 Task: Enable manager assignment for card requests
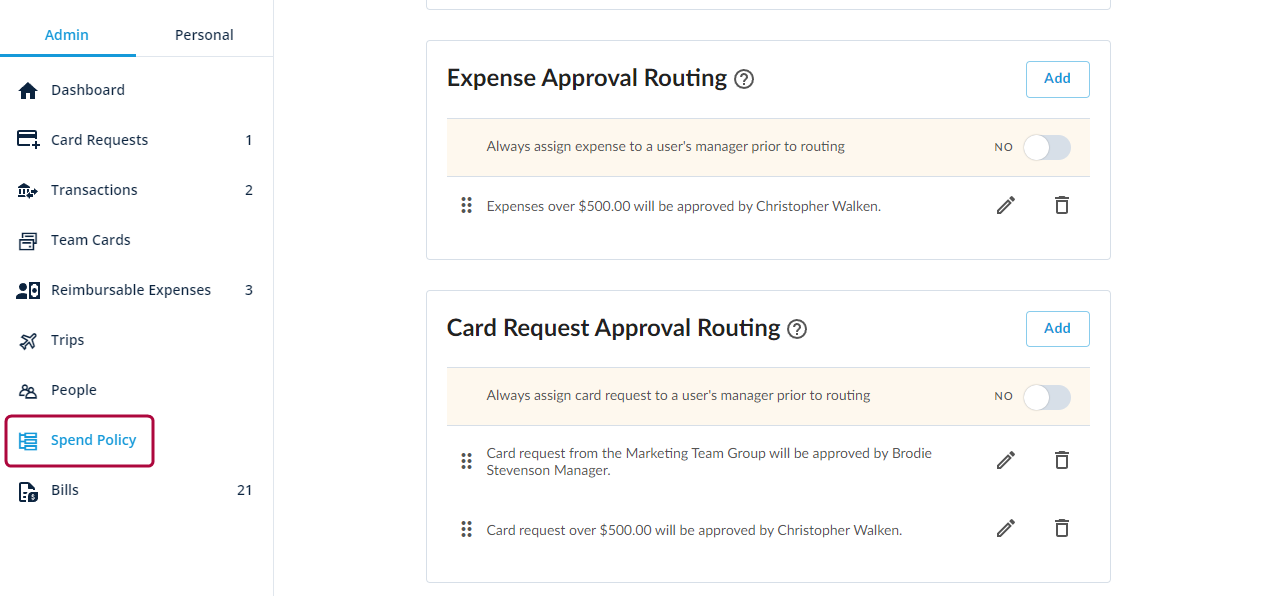1047,397
